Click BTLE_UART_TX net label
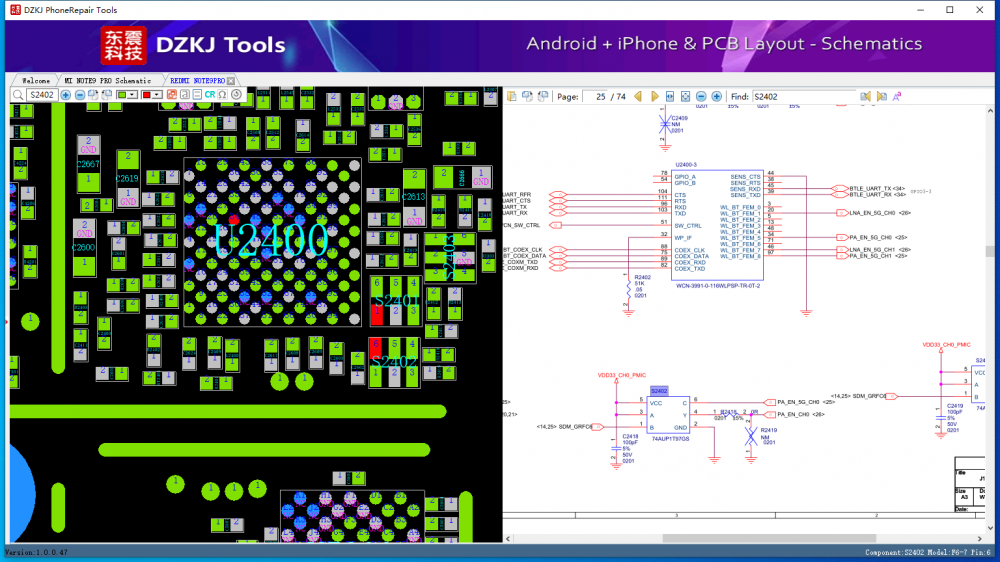 coord(871,189)
